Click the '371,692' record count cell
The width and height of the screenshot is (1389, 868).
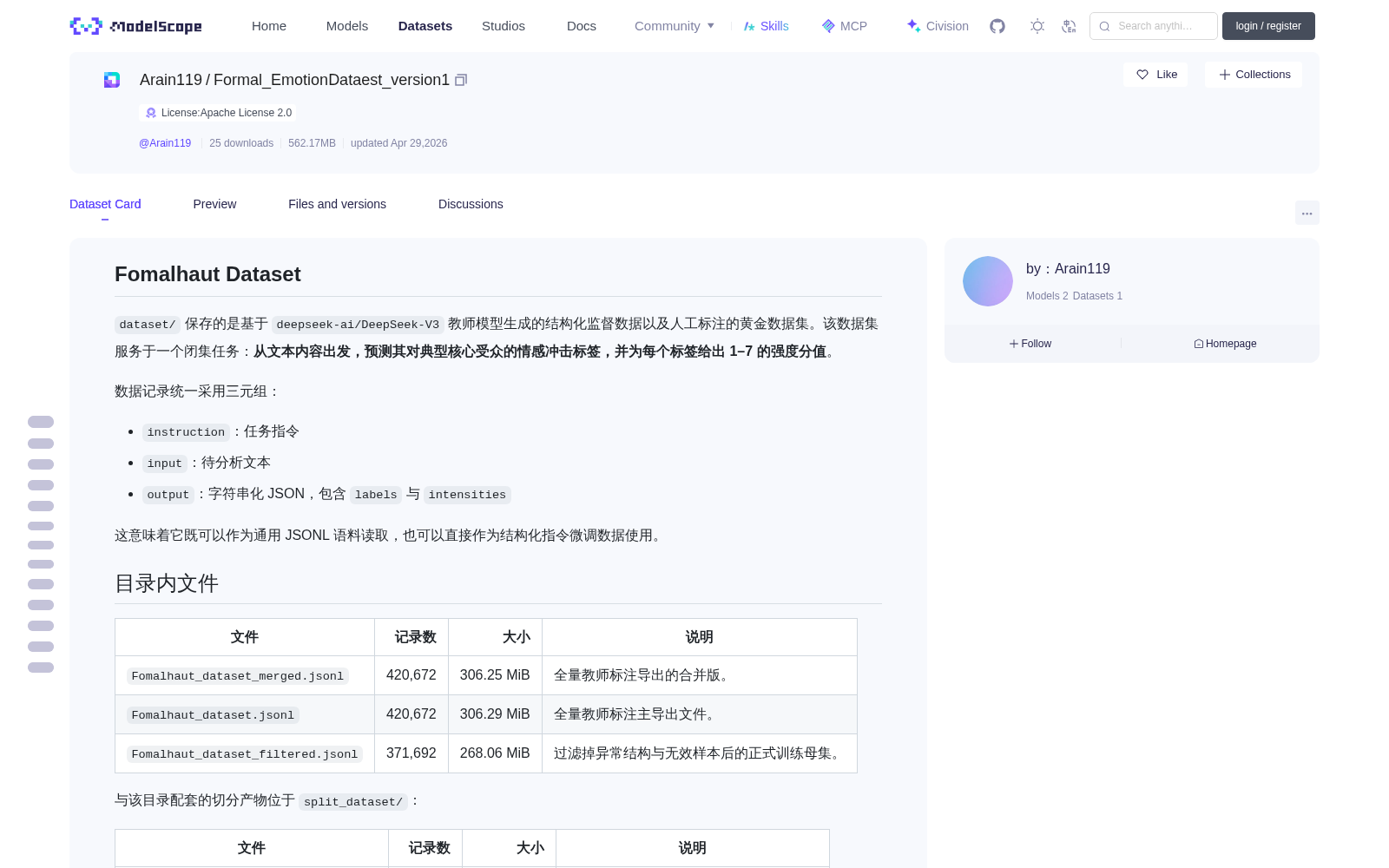411,753
